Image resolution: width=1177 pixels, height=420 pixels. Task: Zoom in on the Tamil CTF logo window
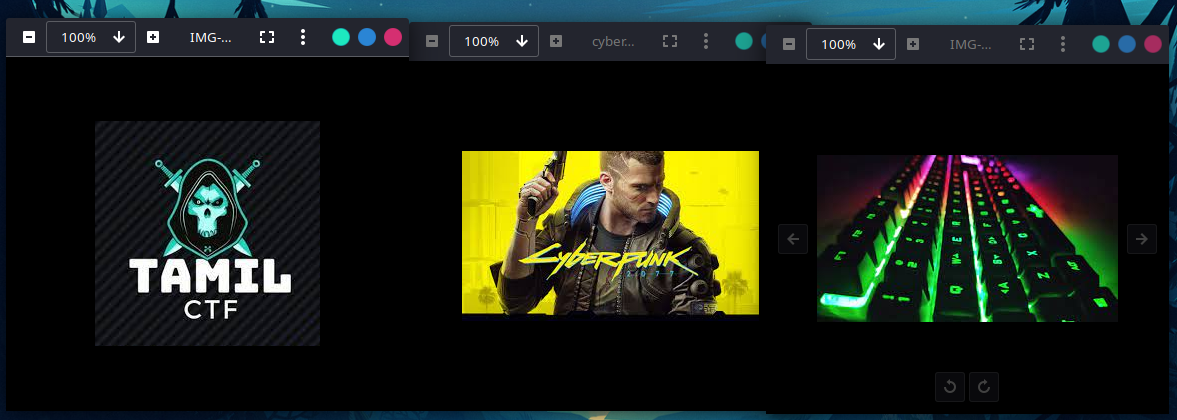153,37
